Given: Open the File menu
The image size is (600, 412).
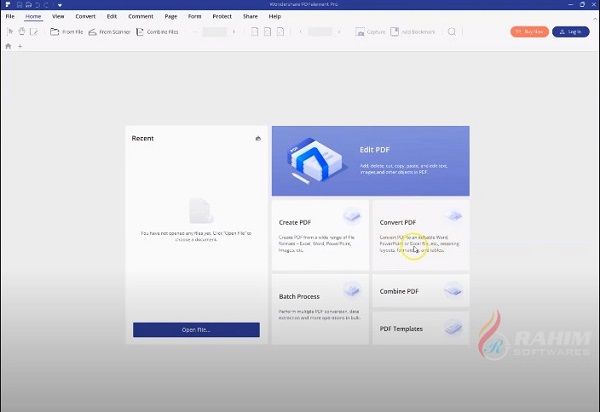Looking at the screenshot, I should coord(10,16).
